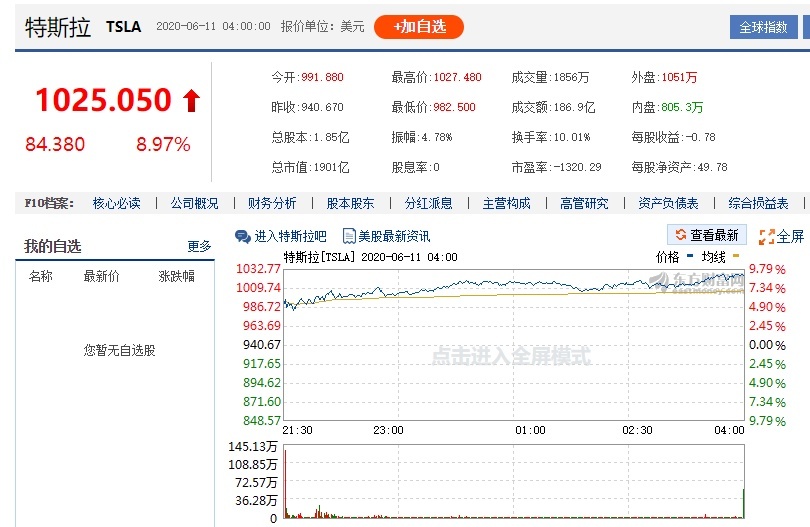Click the 成交量 1856万 entry

550,78
